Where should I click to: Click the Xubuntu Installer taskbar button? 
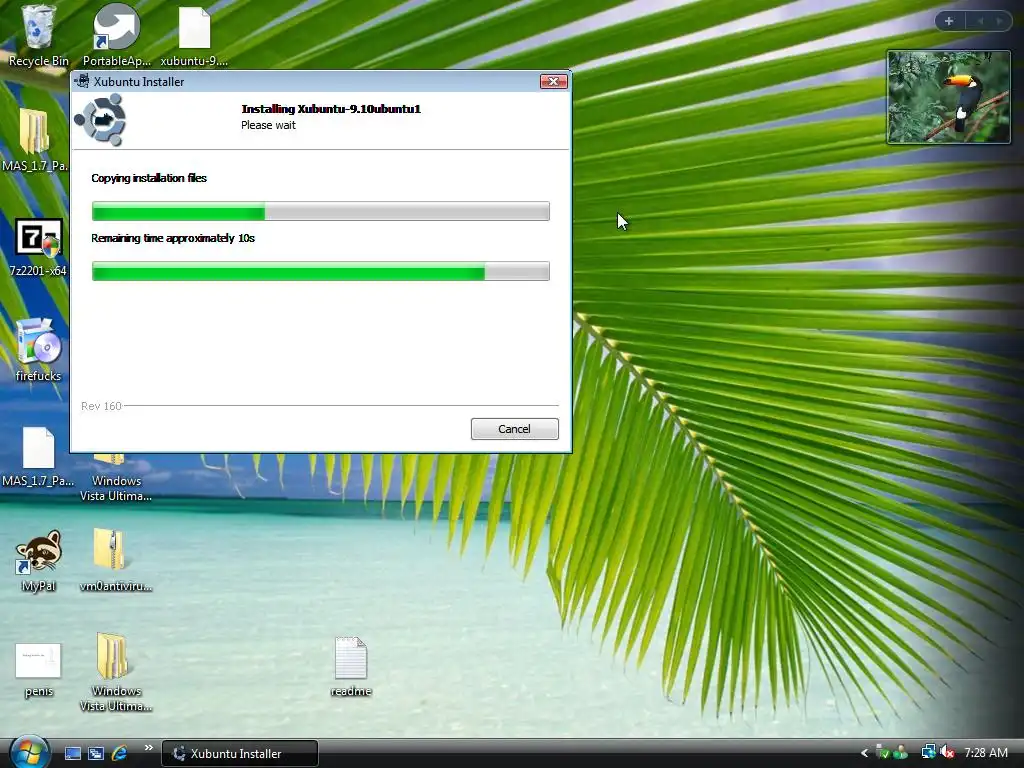(x=240, y=754)
